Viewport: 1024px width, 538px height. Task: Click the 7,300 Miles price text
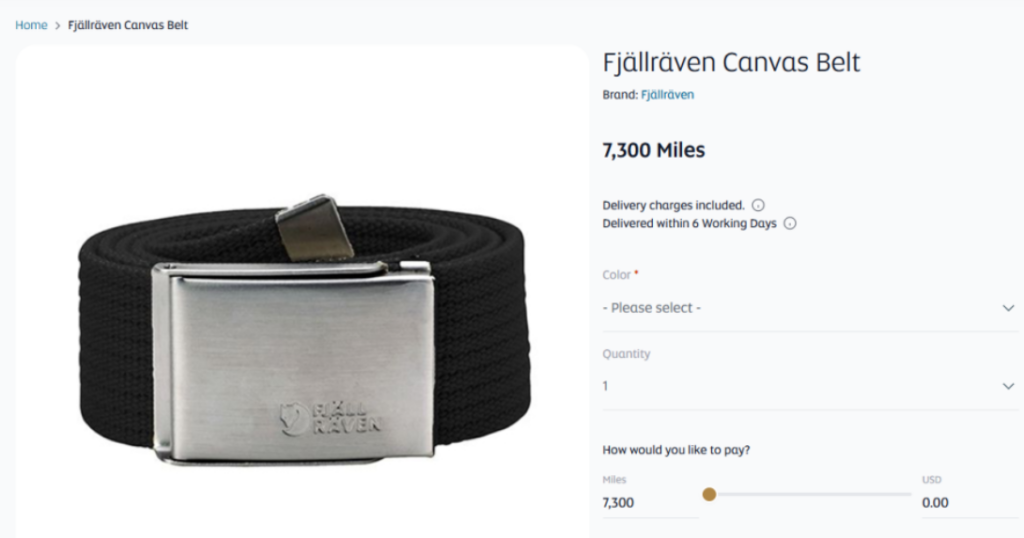(653, 151)
